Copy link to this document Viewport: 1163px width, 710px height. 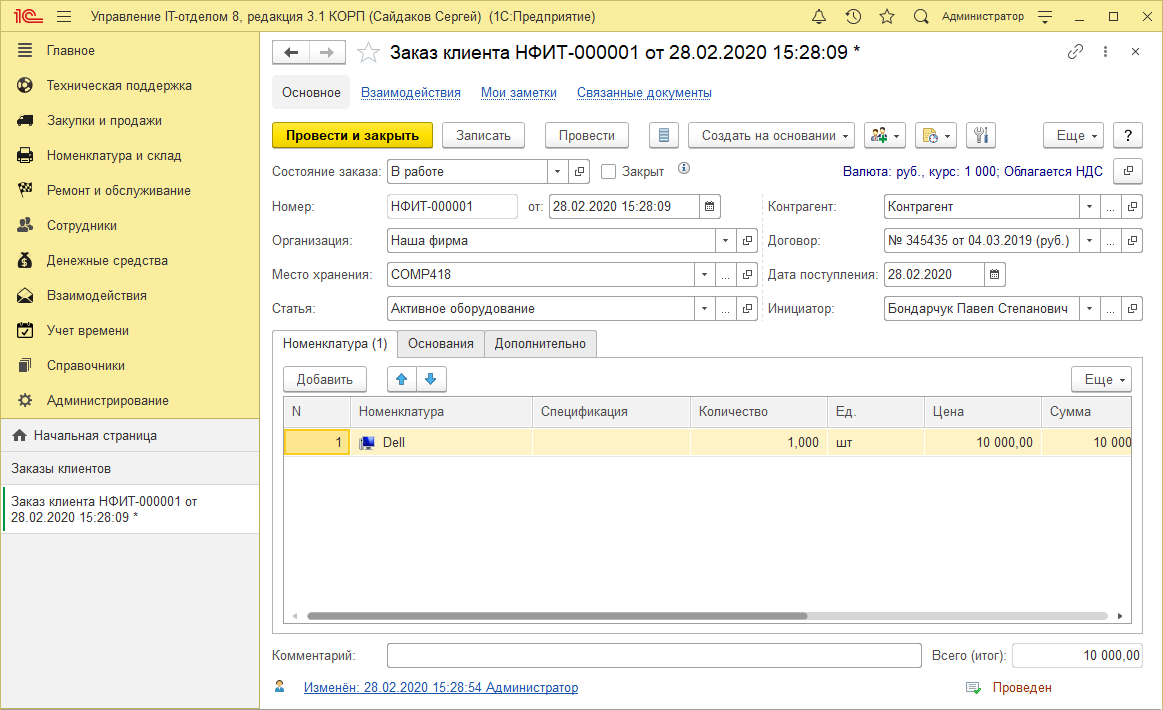click(x=1076, y=52)
